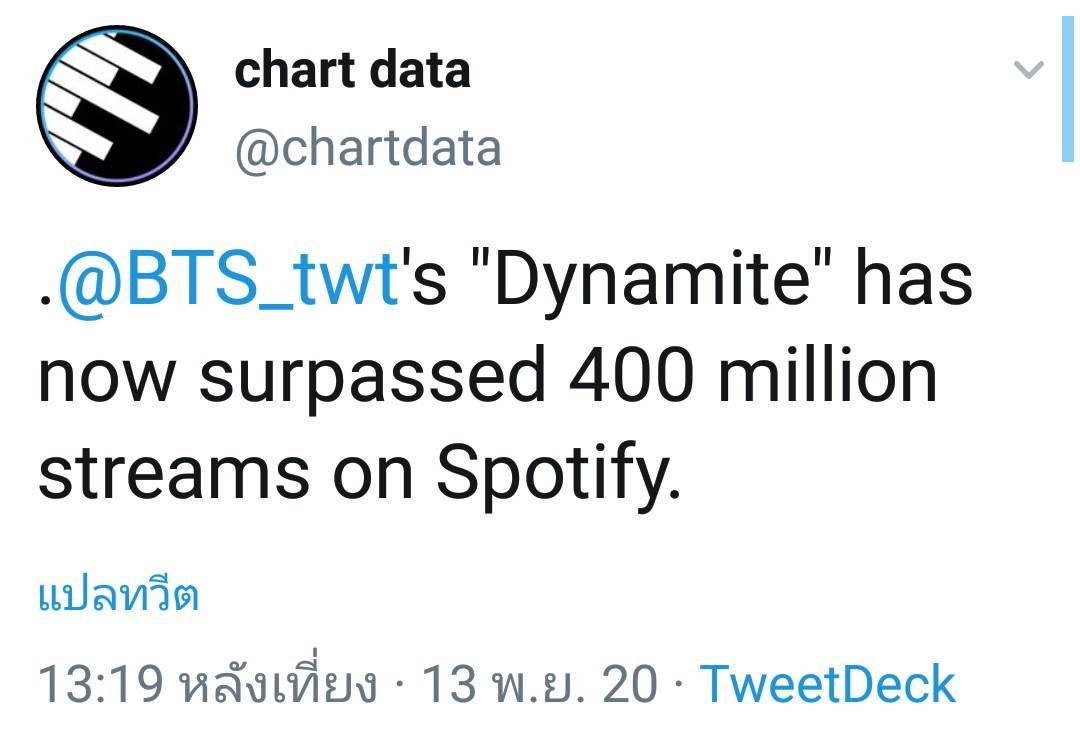Click the word "has" ending first line

[913, 278]
